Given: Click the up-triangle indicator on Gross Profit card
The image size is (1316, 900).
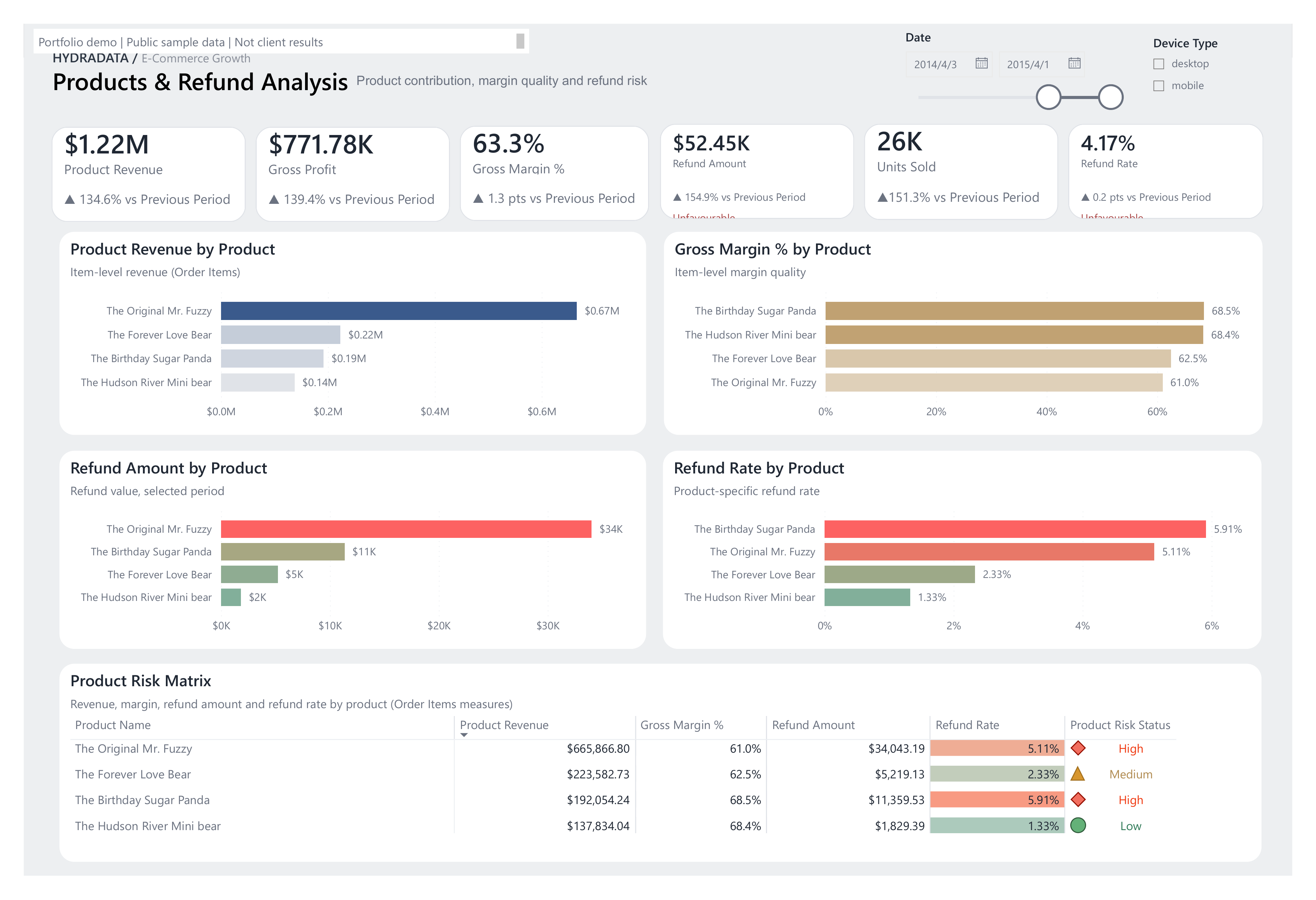Looking at the screenshot, I should [274, 199].
